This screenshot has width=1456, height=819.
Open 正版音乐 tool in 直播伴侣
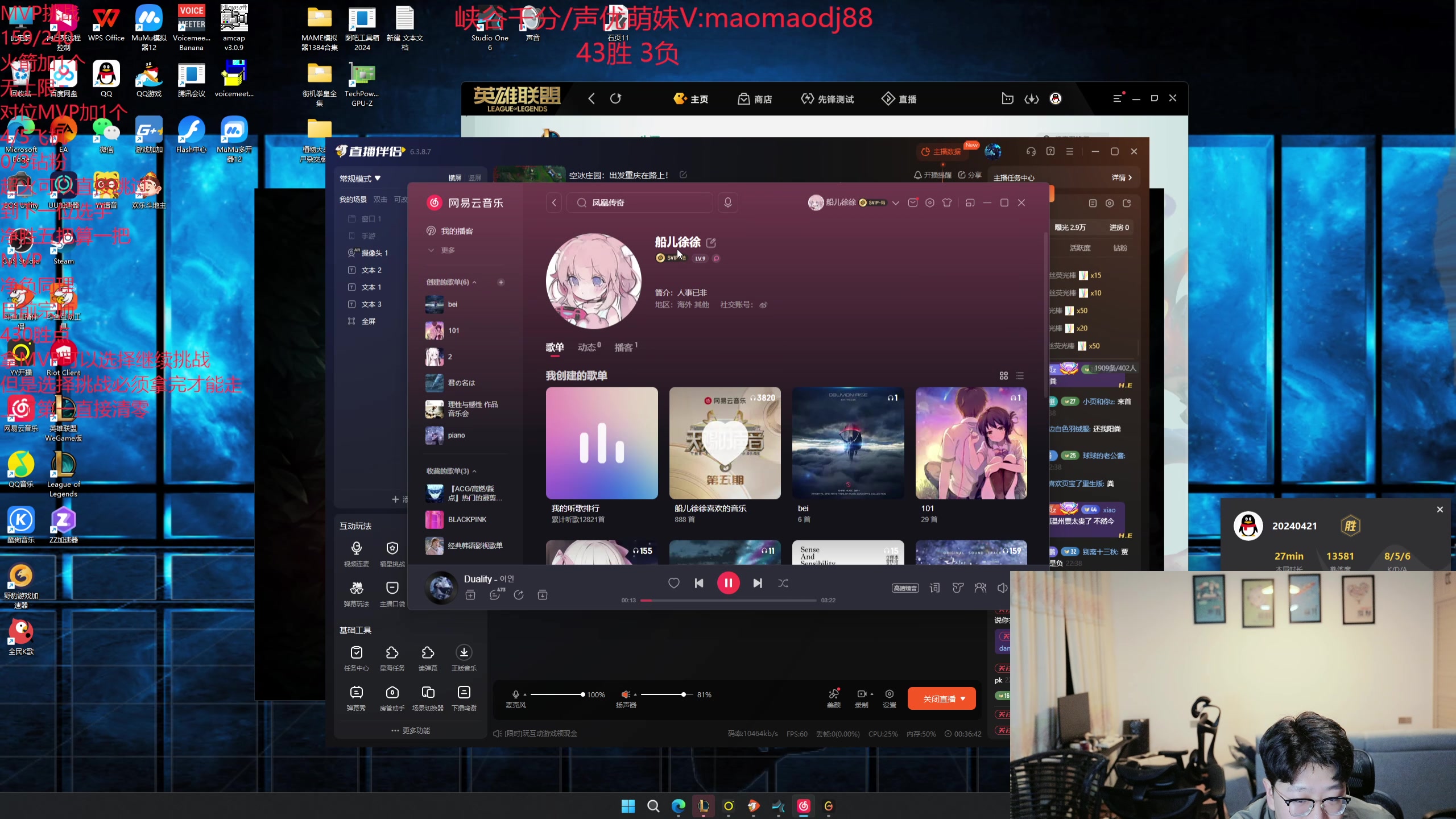point(464,658)
